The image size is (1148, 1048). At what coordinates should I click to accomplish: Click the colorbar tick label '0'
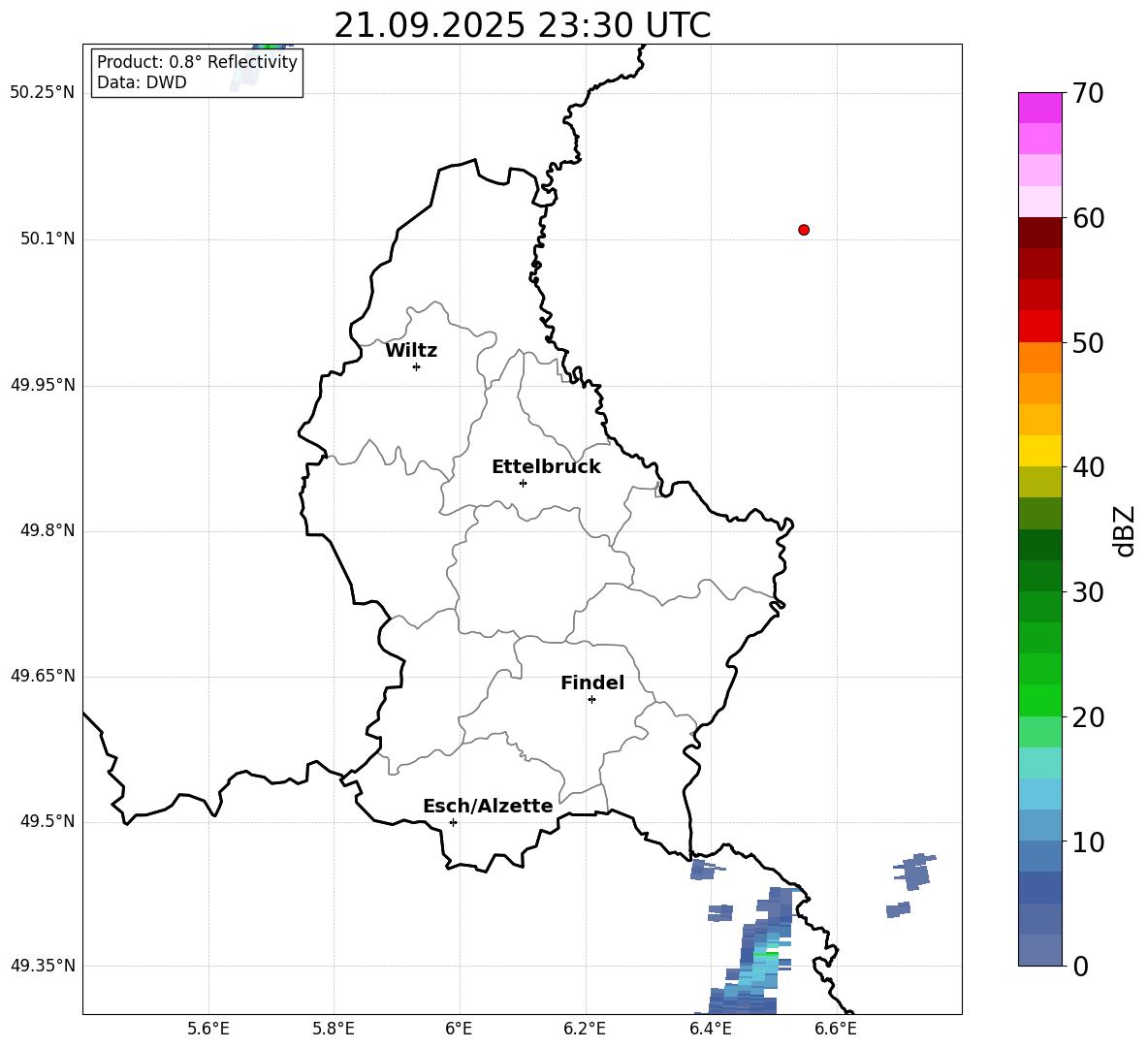pos(1080,966)
